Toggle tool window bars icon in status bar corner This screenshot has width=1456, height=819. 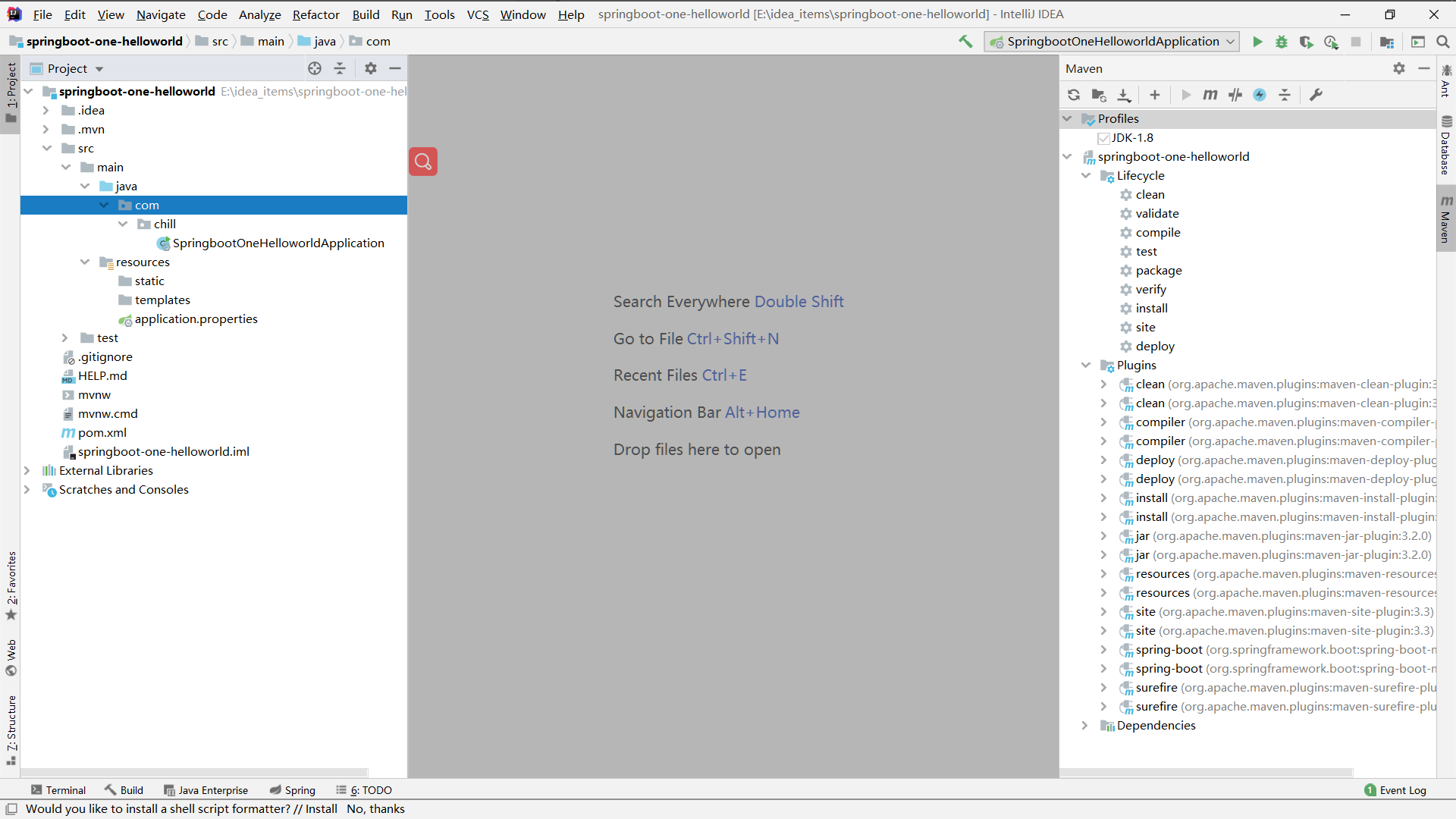11,809
